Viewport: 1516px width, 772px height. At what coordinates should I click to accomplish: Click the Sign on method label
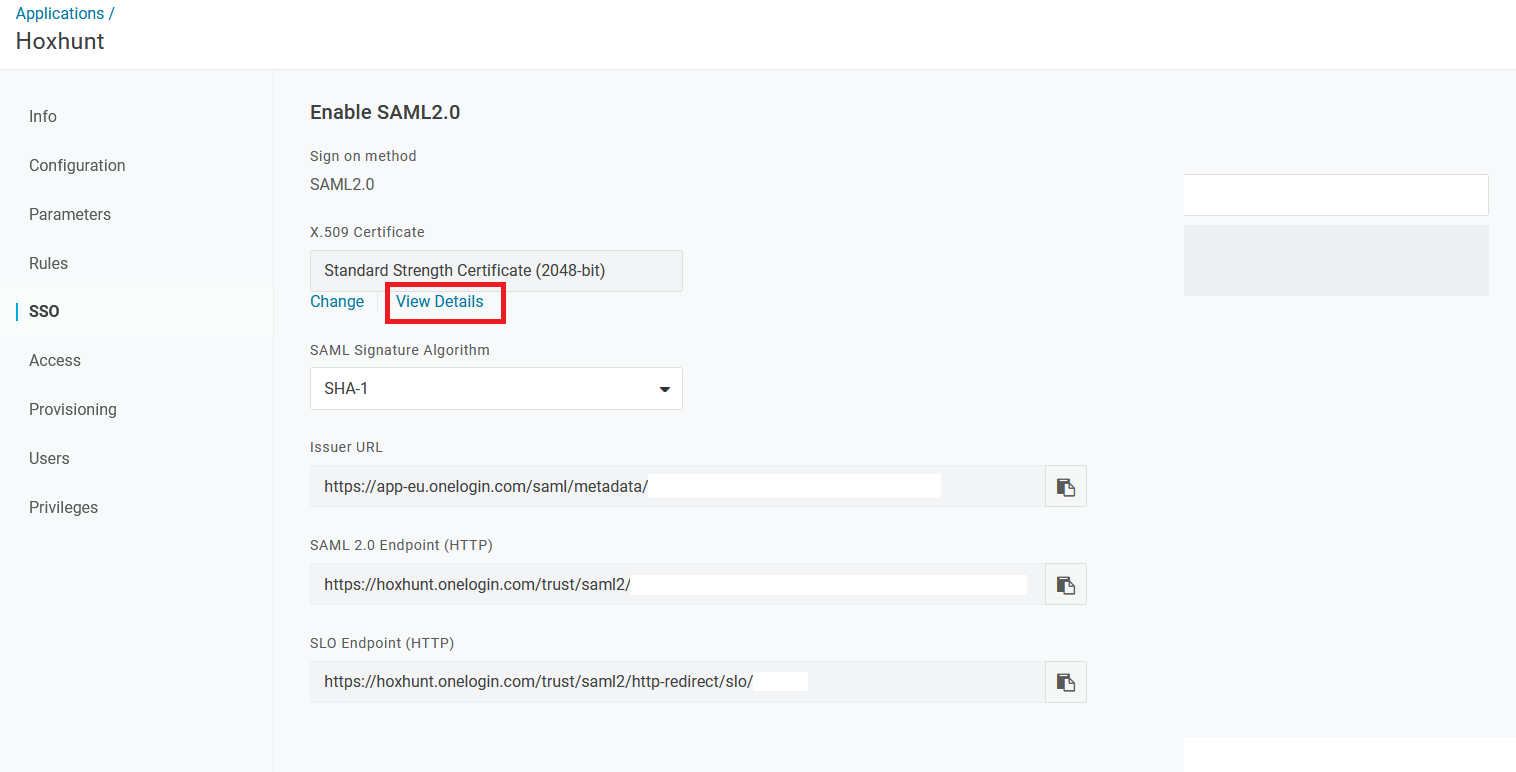pyautogui.click(x=363, y=156)
